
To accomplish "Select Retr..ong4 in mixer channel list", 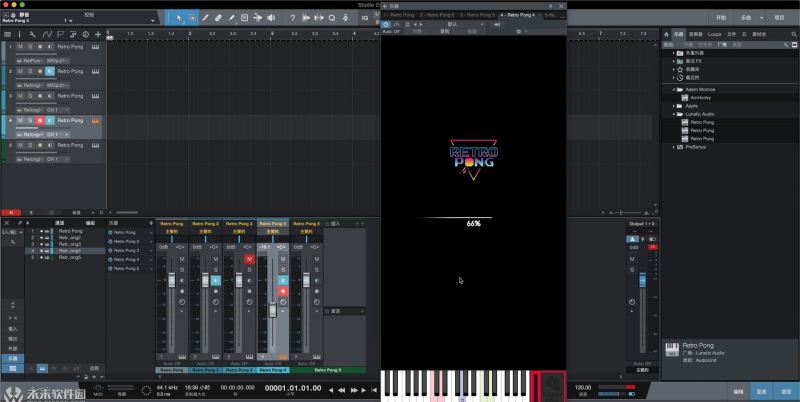I will click(x=70, y=250).
